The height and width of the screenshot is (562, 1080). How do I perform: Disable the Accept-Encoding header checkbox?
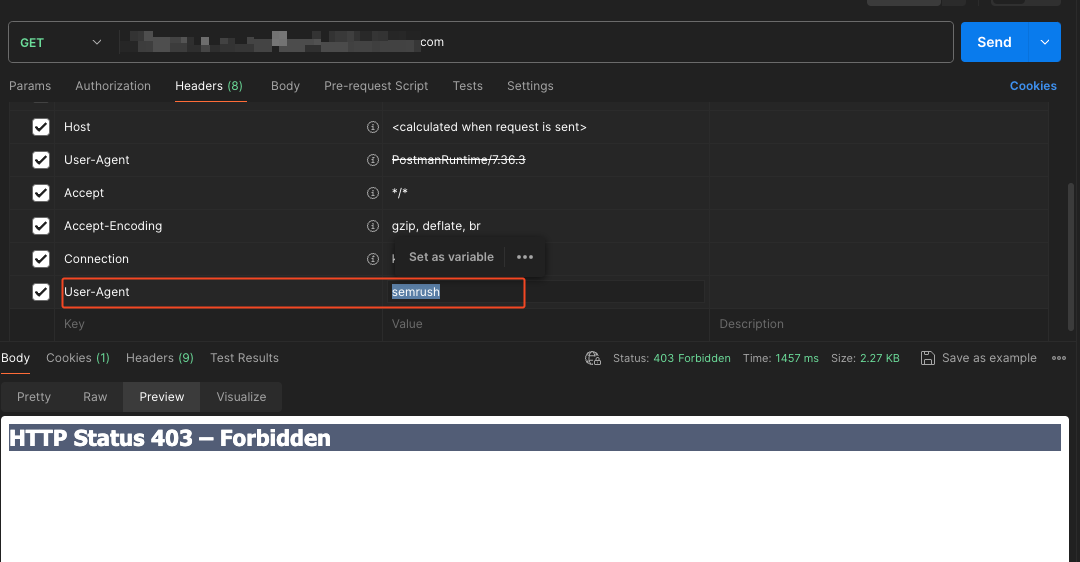(x=41, y=226)
